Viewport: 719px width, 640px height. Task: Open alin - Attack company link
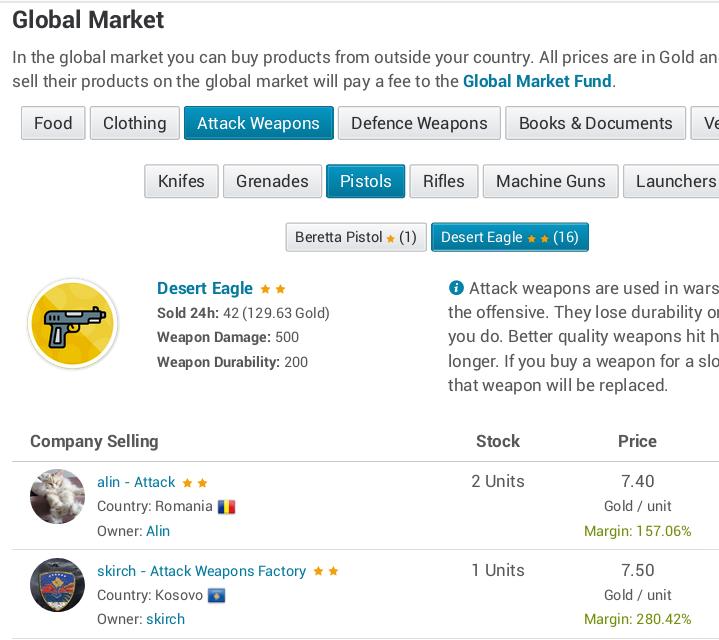pos(136,482)
